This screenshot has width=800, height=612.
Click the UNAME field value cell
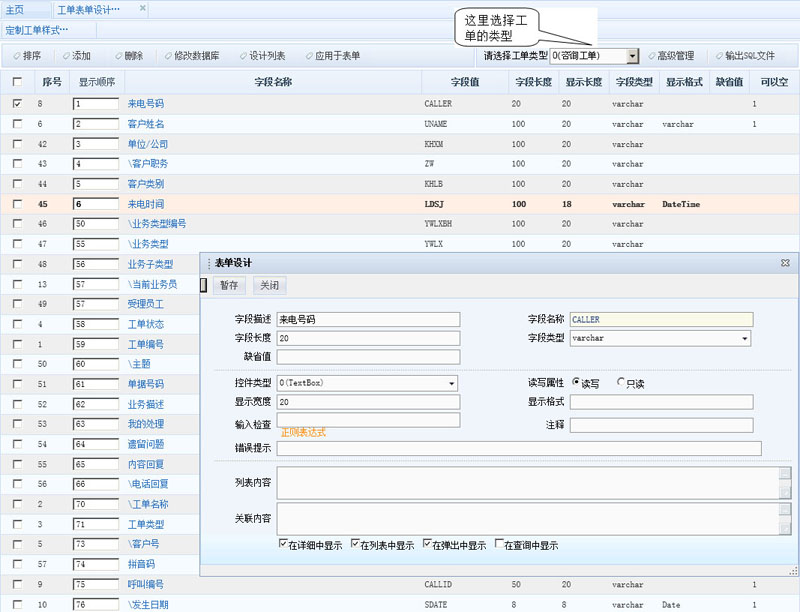(436, 124)
